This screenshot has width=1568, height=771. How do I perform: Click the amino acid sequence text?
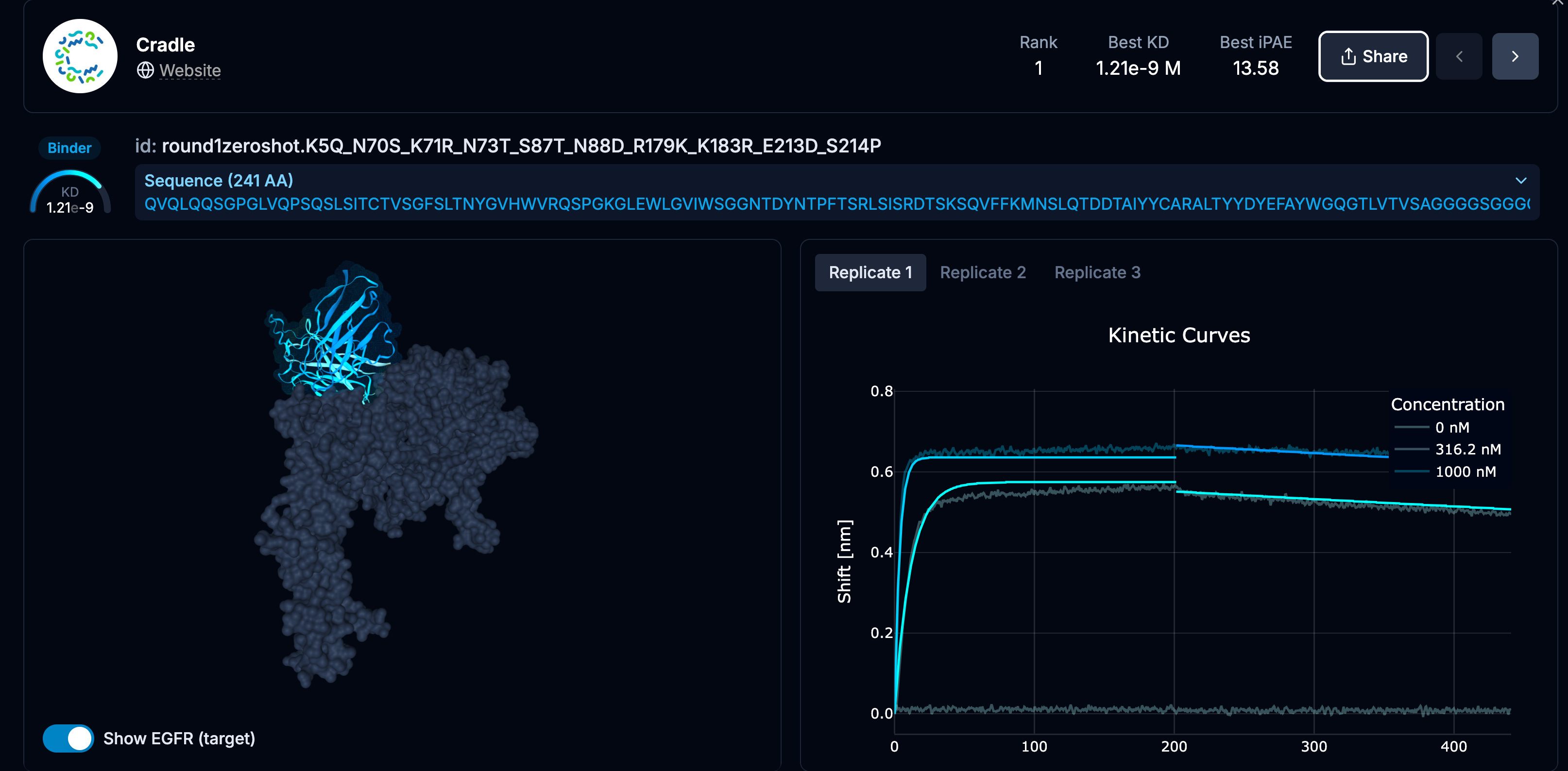point(834,204)
